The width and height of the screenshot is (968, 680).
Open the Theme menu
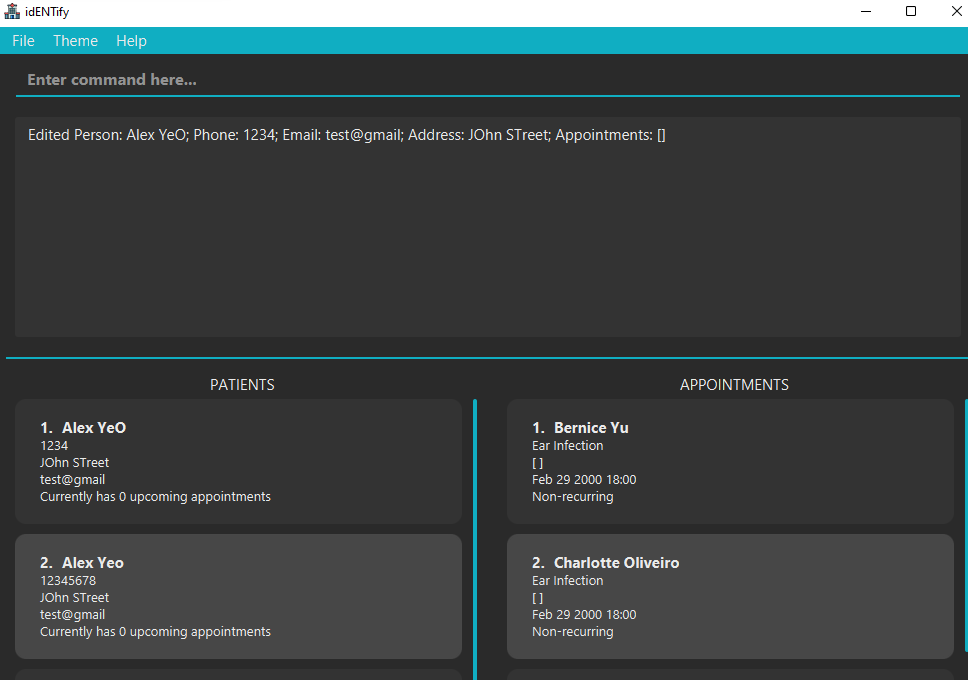coord(75,41)
